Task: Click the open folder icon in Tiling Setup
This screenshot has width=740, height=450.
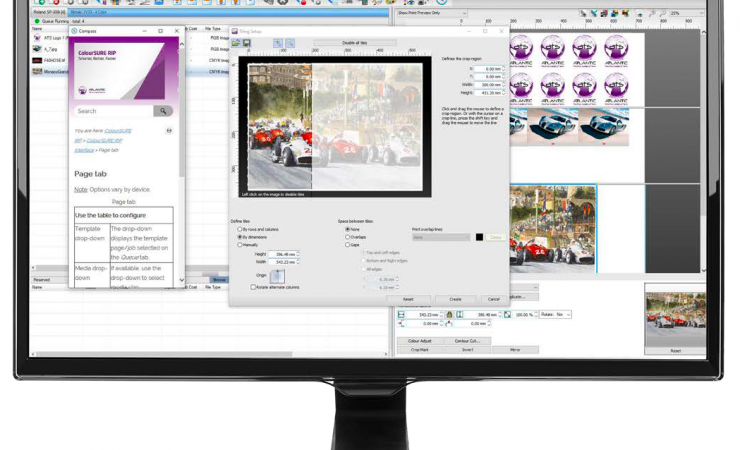Action: [235, 44]
